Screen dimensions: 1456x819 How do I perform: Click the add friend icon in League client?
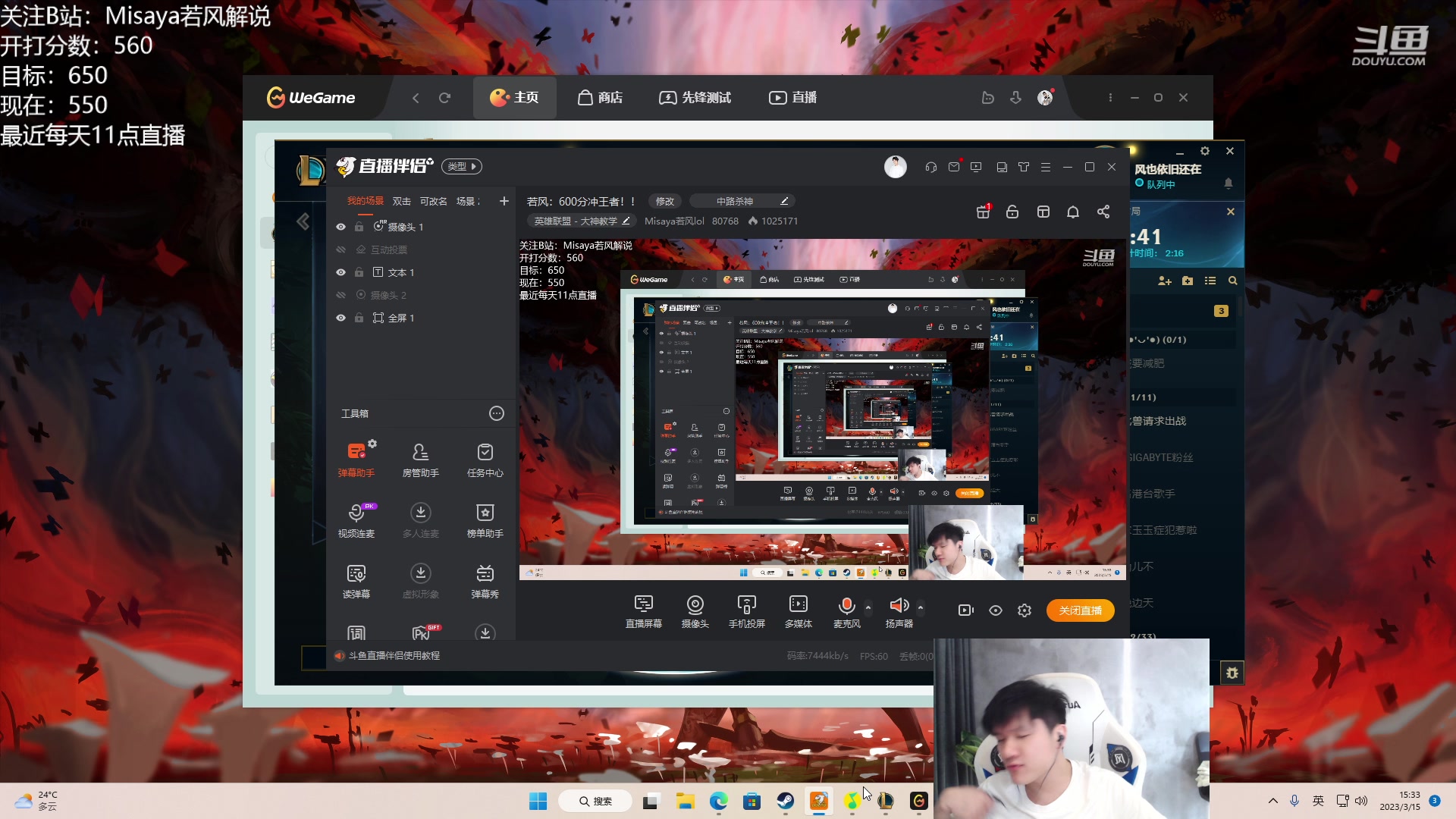1165,281
